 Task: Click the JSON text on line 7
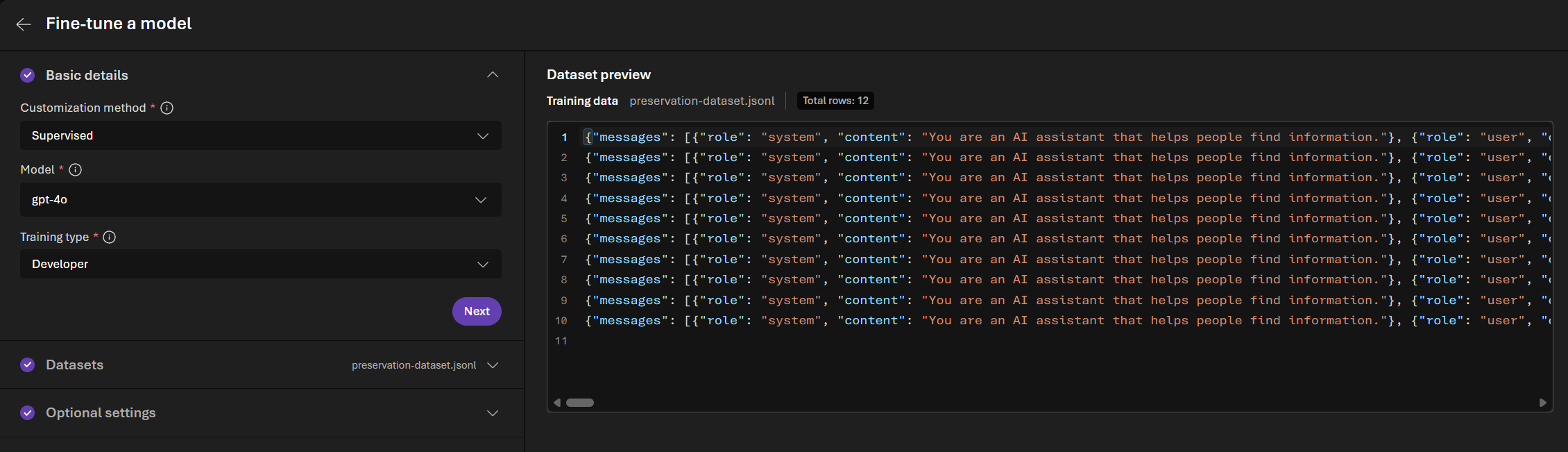point(1068,260)
